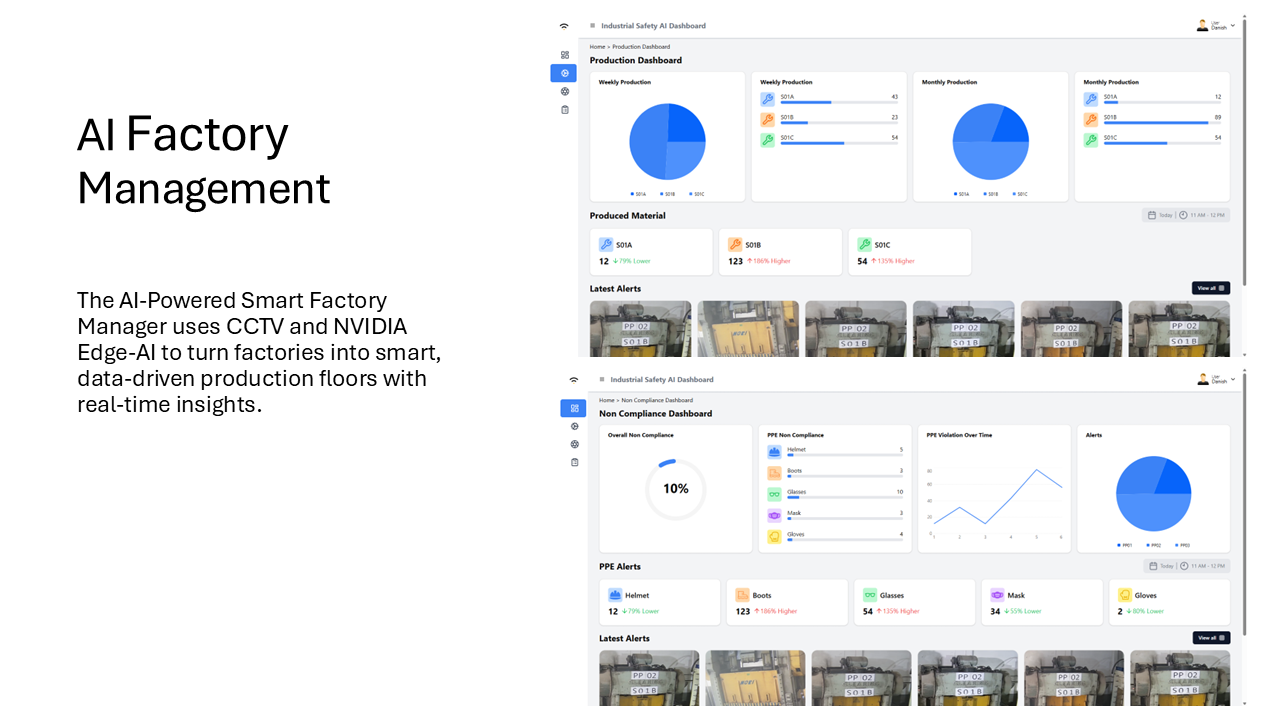The height and width of the screenshot is (720, 1280).
Task: Click the orange S01B wrench in Produced Material
Action: point(735,245)
